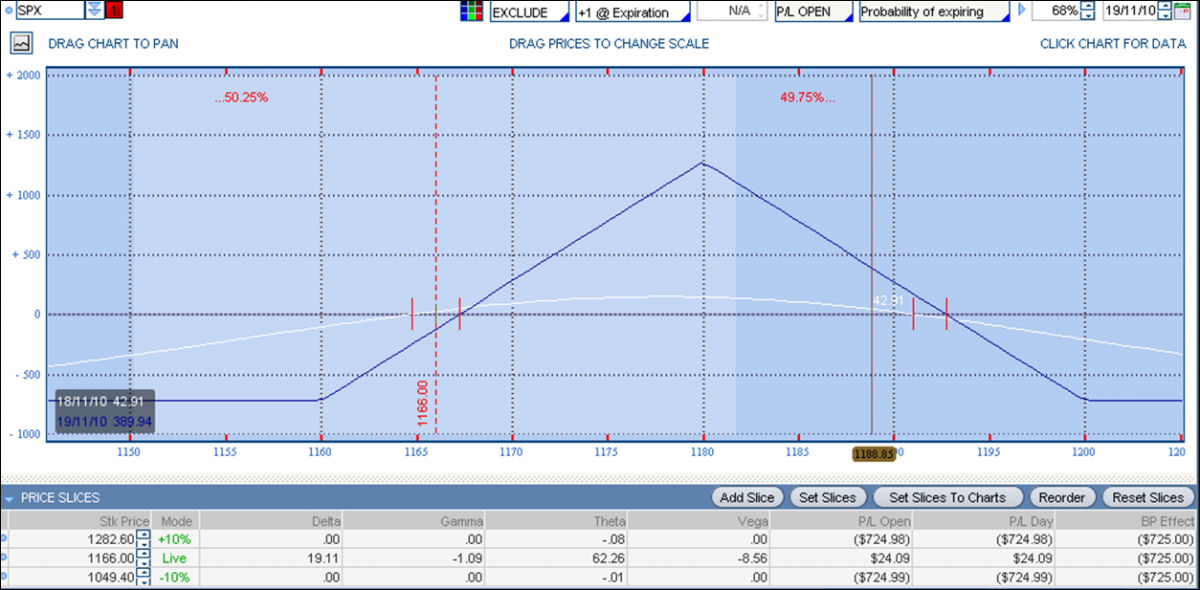Open the calendar date picker icon

coord(1181,11)
